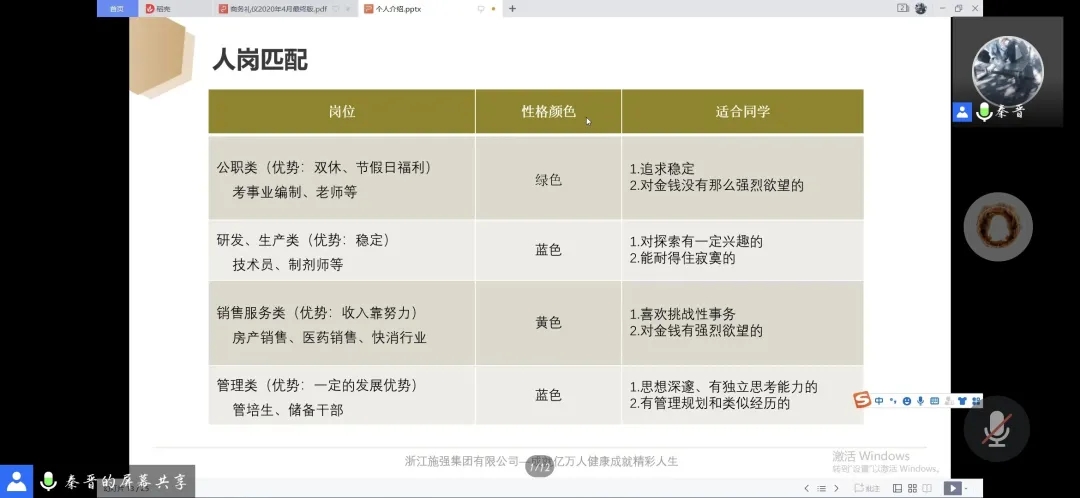This screenshot has height=498, width=1080.
Task: Go to next slide arrow
Action: click(x=837, y=488)
